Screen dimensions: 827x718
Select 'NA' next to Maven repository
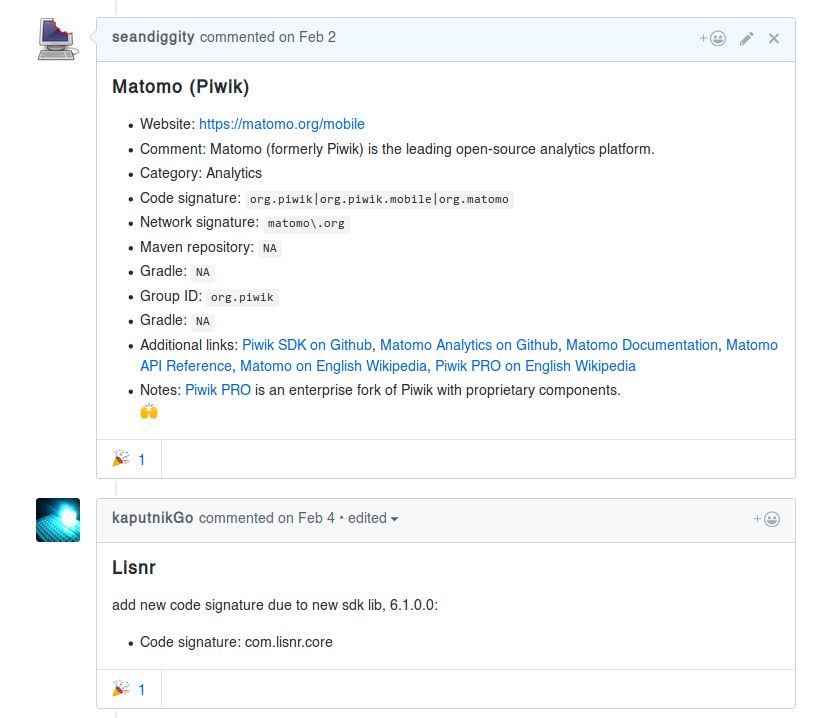click(270, 248)
